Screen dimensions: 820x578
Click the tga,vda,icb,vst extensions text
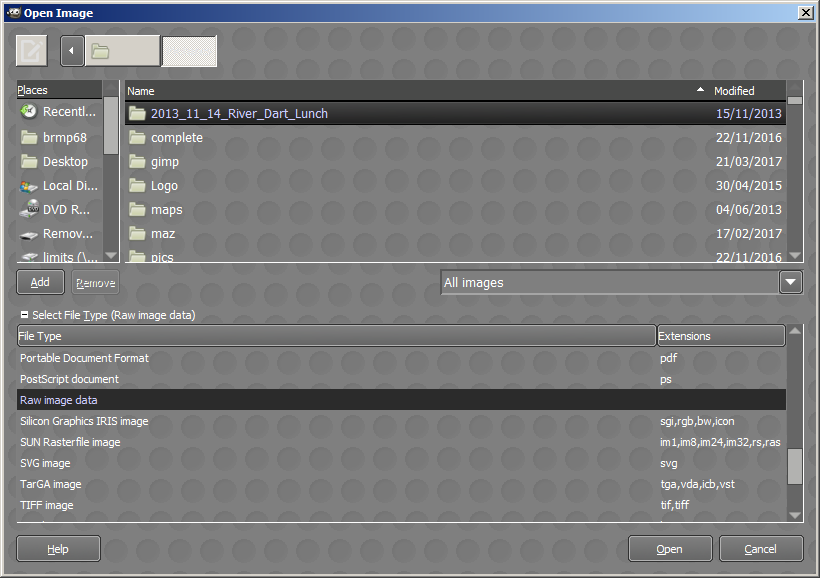coord(697,484)
